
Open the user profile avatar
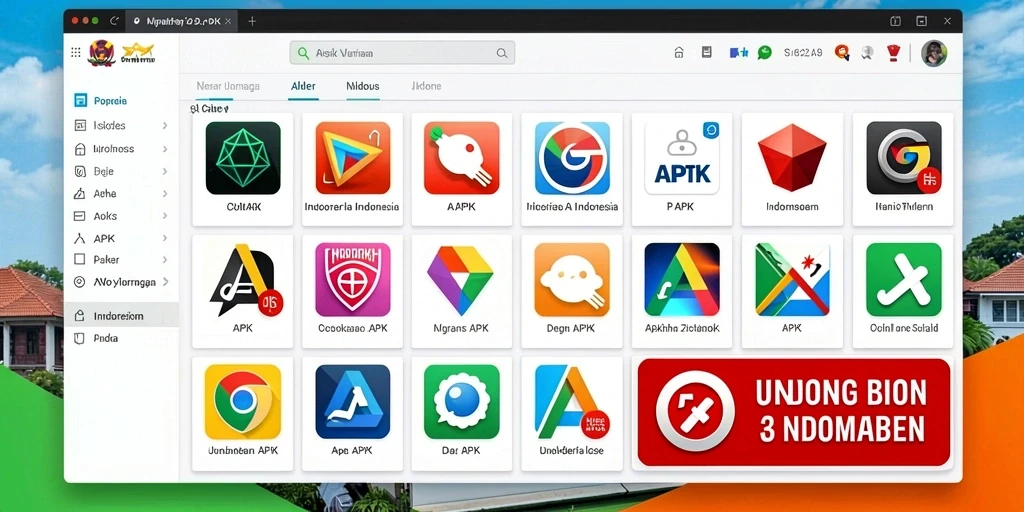click(x=934, y=53)
